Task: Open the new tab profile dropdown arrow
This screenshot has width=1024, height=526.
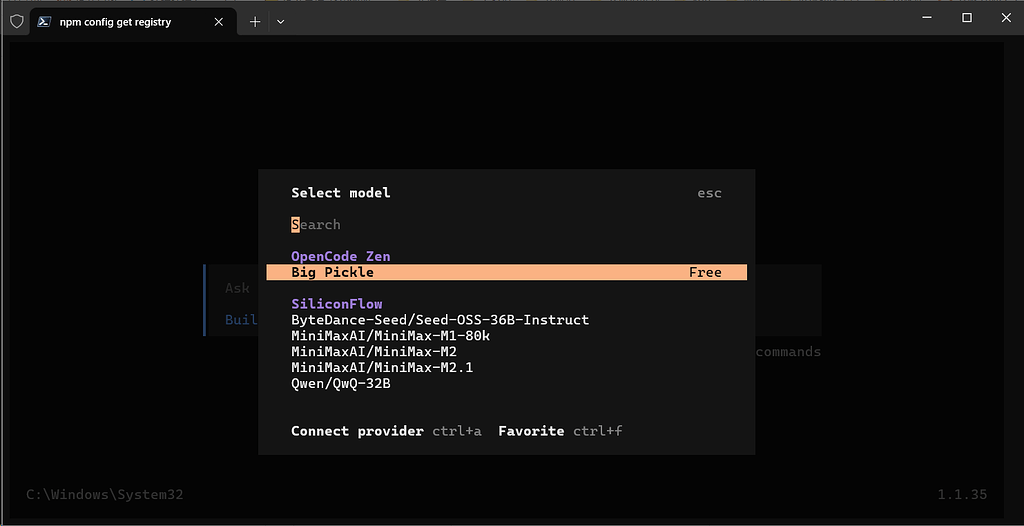Action: (281, 22)
